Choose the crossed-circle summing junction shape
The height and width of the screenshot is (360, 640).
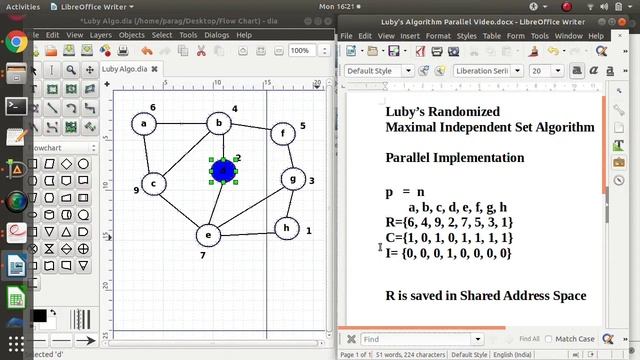[83, 249]
